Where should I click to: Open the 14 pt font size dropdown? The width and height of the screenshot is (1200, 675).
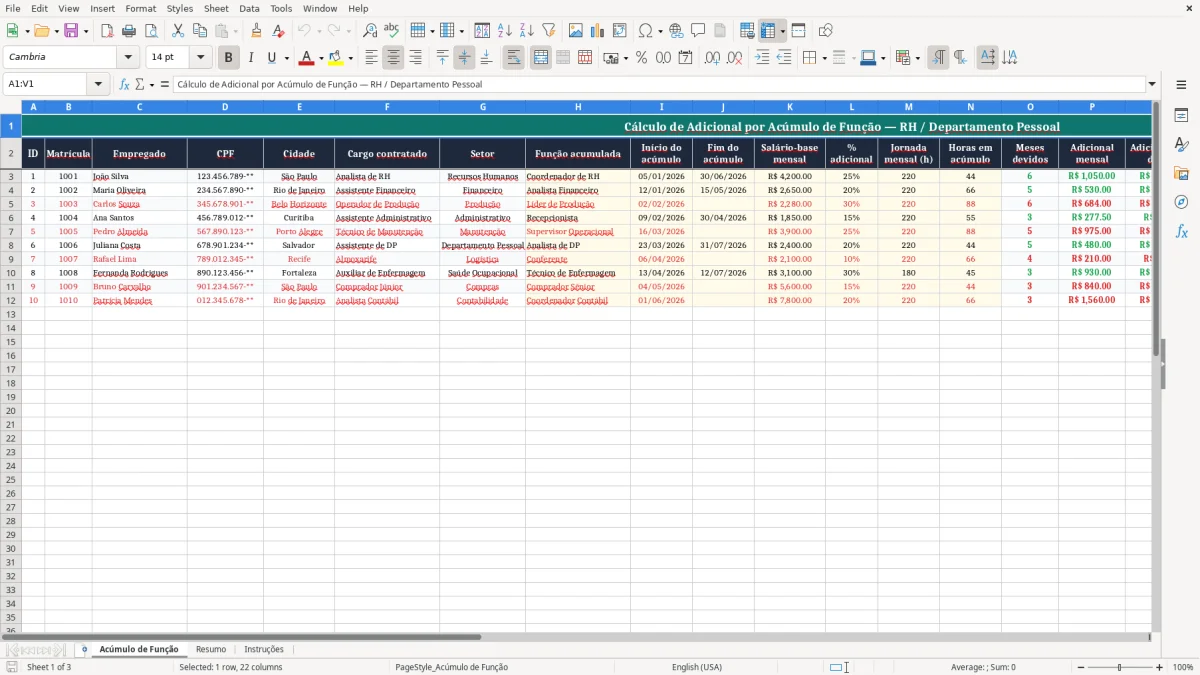(200, 58)
